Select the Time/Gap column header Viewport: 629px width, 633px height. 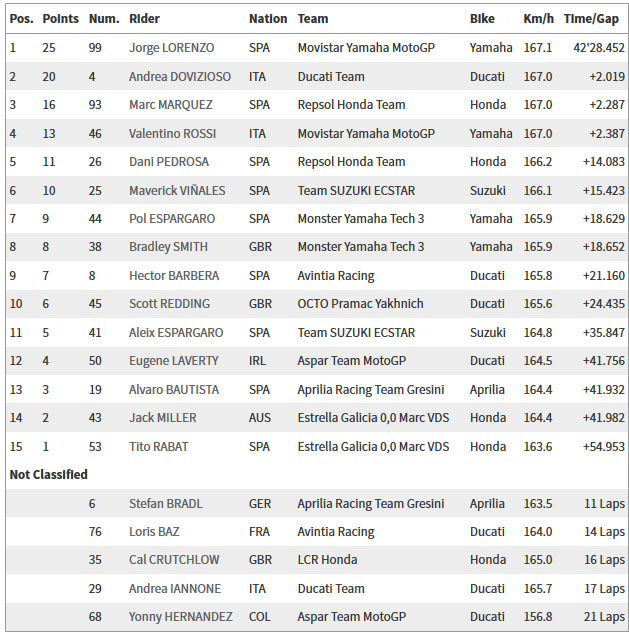pyautogui.click(x=591, y=19)
